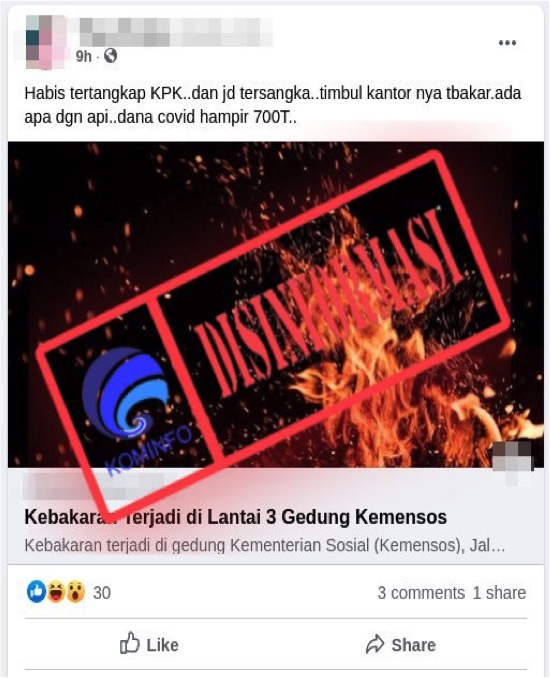Share this post

click(400, 644)
